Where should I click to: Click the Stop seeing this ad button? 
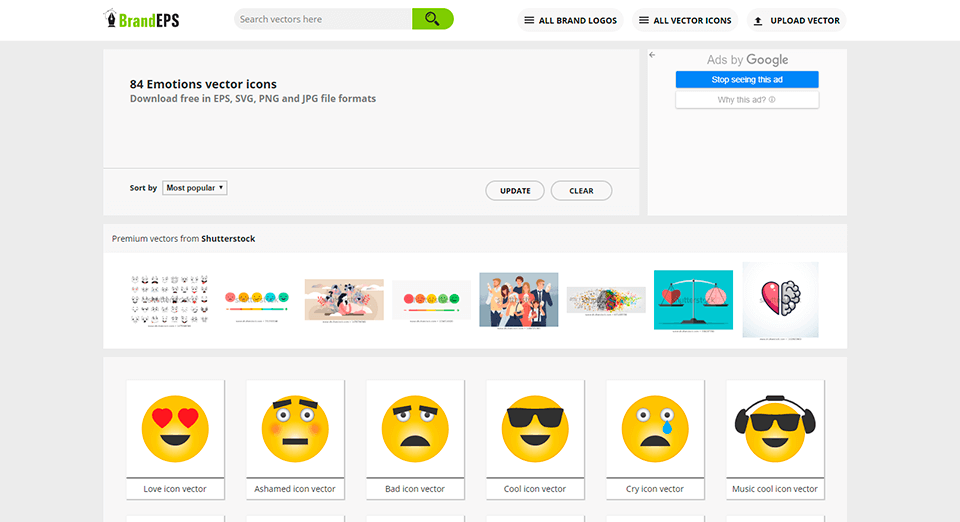[x=747, y=80]
